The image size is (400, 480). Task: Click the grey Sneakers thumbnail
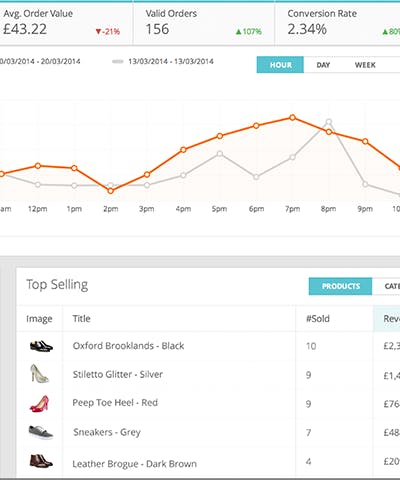click(41, 432)
